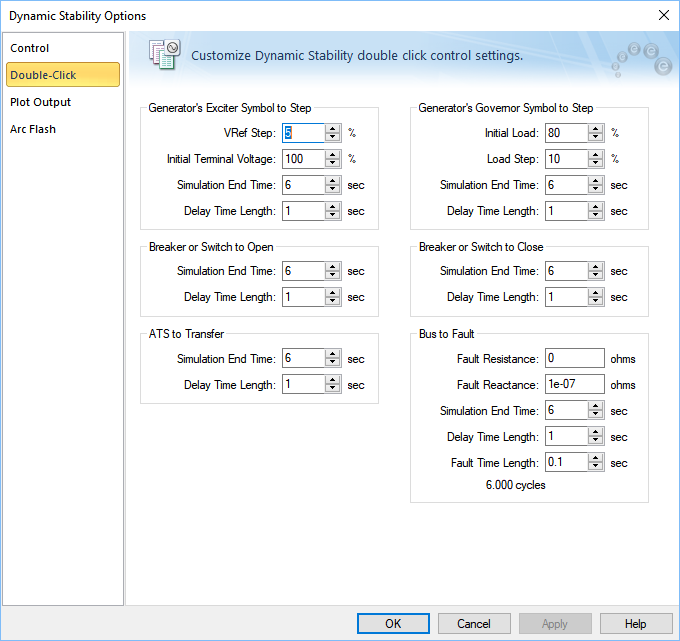Increase Bus to Fault Time Length

[596, 459]
